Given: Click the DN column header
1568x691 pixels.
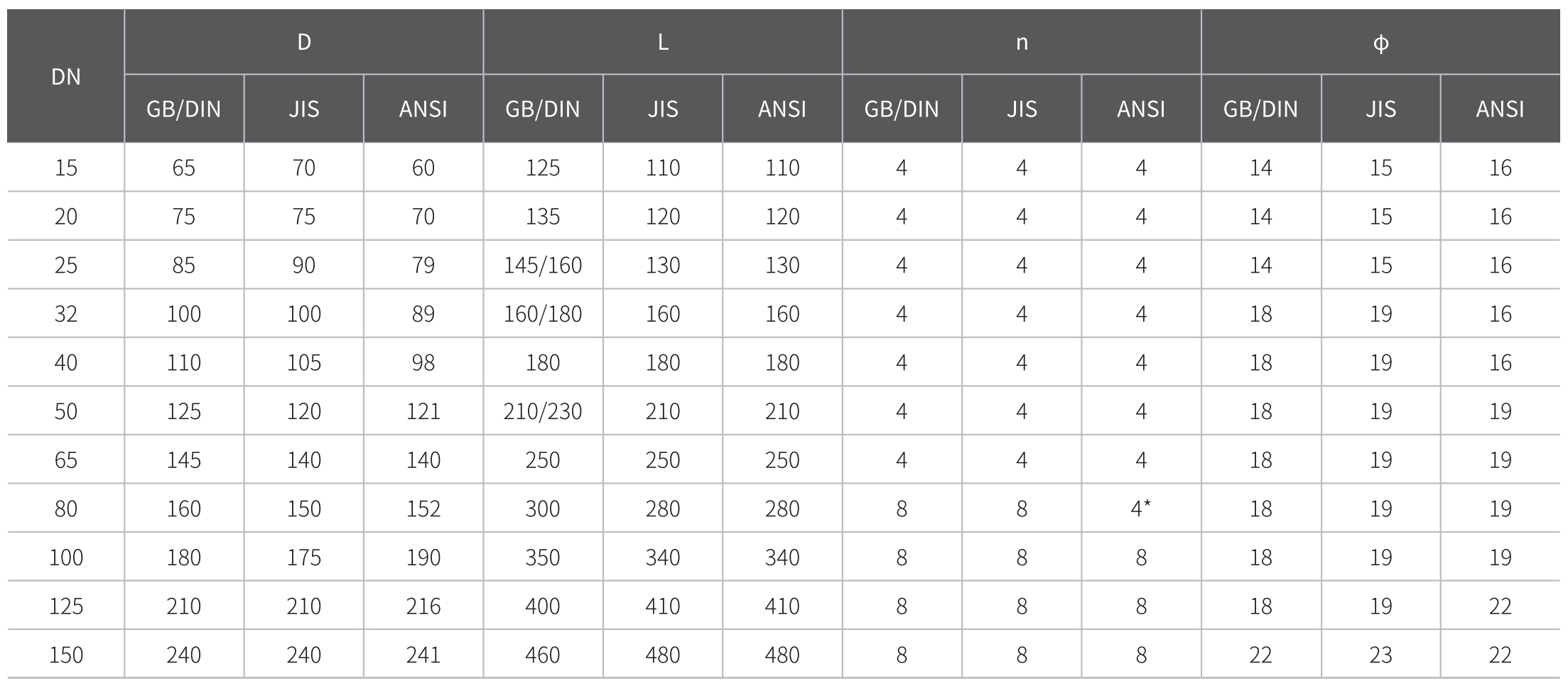Looking at the screenshot, I should coord(66,76).
